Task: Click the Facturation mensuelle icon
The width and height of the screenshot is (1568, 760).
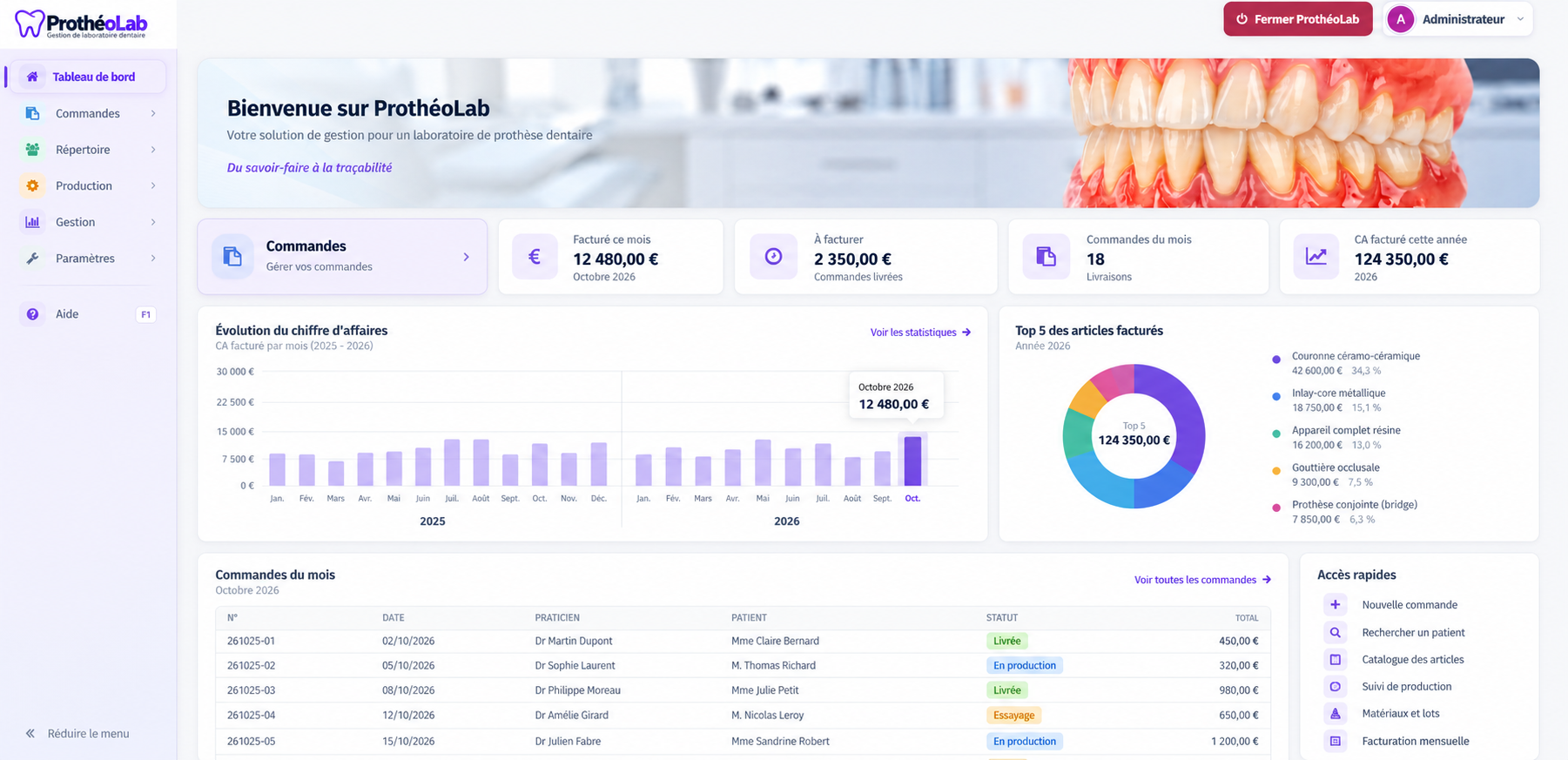Action: pyautogui.click(x=1335, y=741)
